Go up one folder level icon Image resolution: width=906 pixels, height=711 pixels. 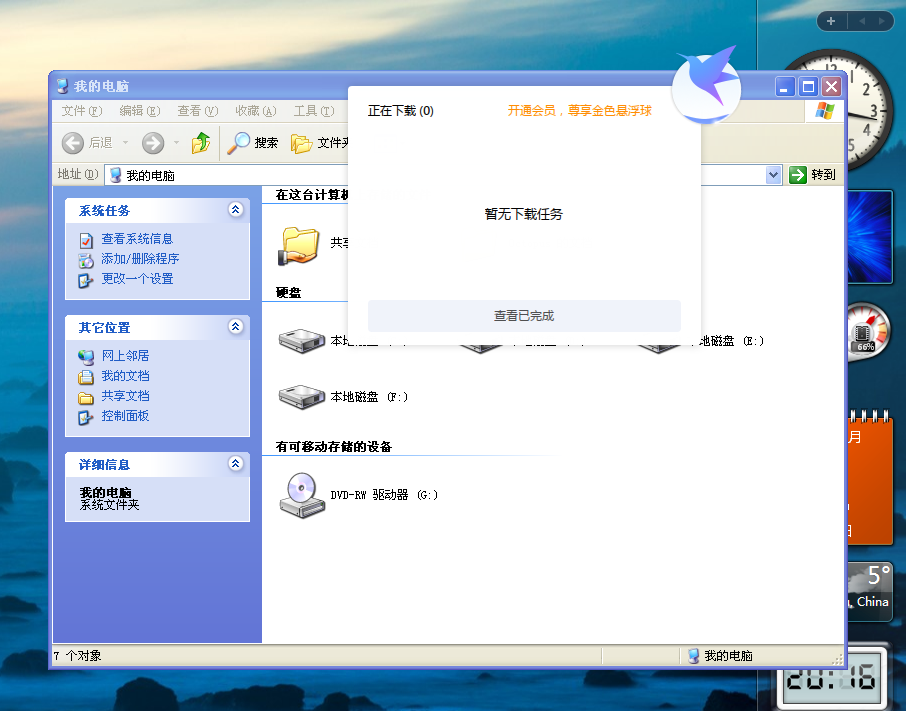coord(201,143)
